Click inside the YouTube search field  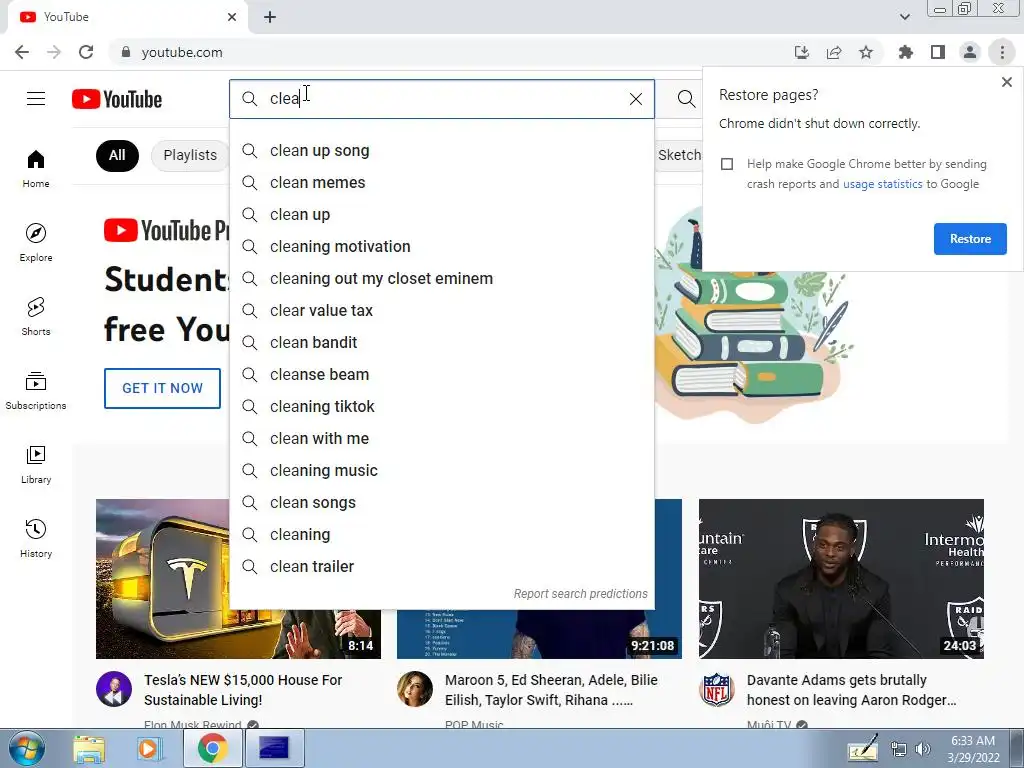[x=444, y=99]
